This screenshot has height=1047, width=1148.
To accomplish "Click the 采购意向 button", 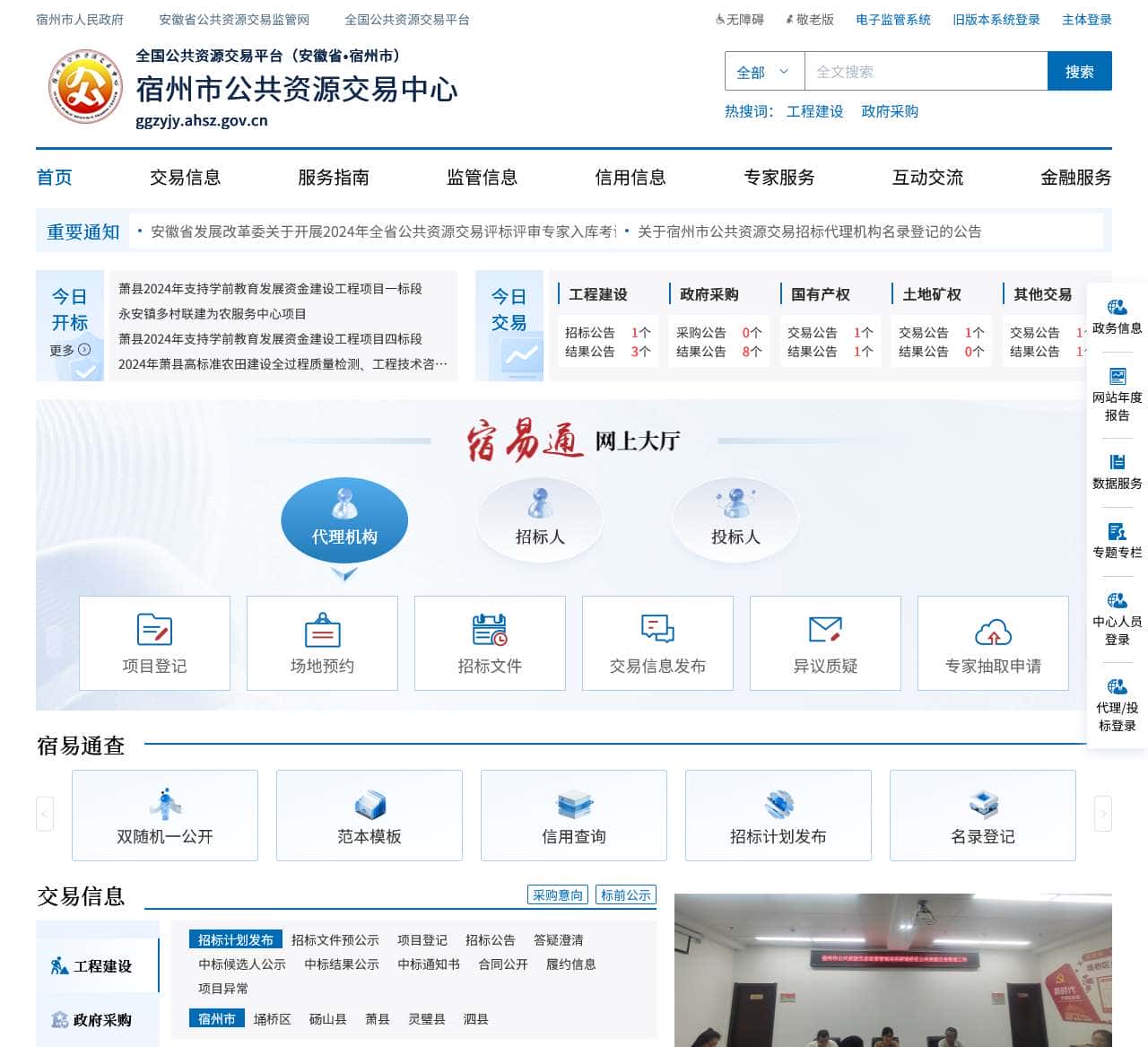I will [x=558, y=894].
